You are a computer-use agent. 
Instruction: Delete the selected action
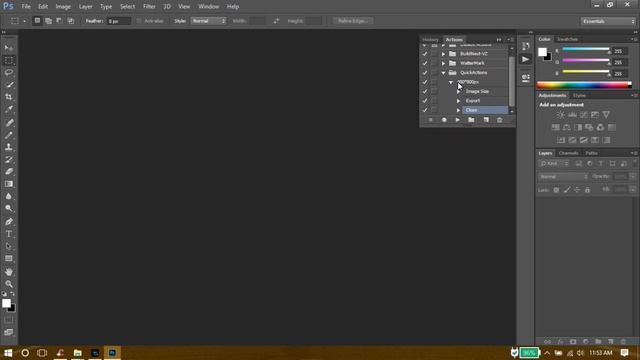[500, 120]
